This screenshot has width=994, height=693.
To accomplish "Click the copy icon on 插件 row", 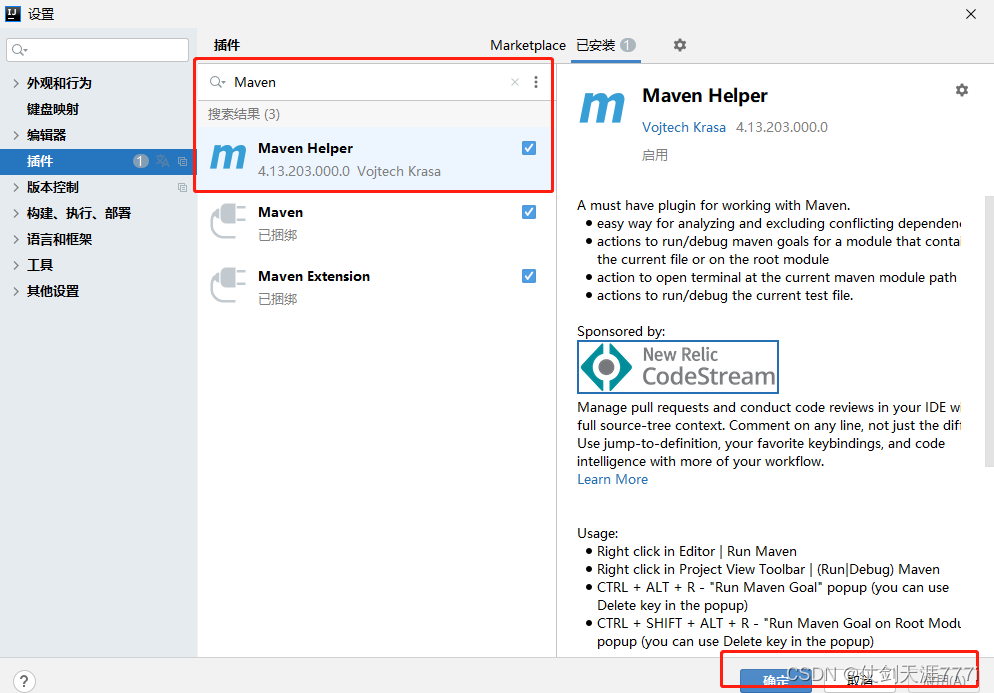I will pos(183,161).
